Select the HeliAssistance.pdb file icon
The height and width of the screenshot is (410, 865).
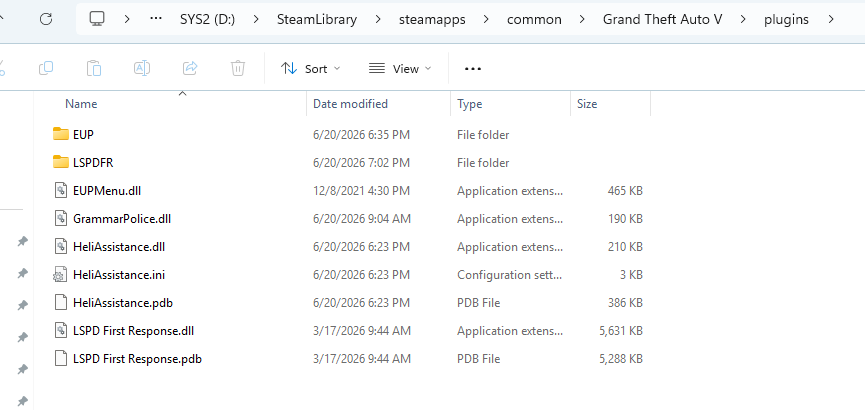[61, 302]
